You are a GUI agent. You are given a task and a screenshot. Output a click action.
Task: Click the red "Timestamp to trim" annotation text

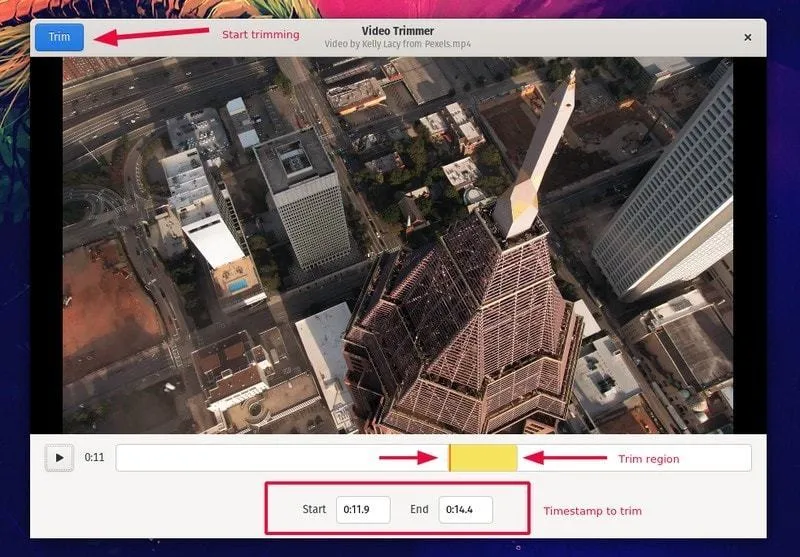click(x=592, y=511)
